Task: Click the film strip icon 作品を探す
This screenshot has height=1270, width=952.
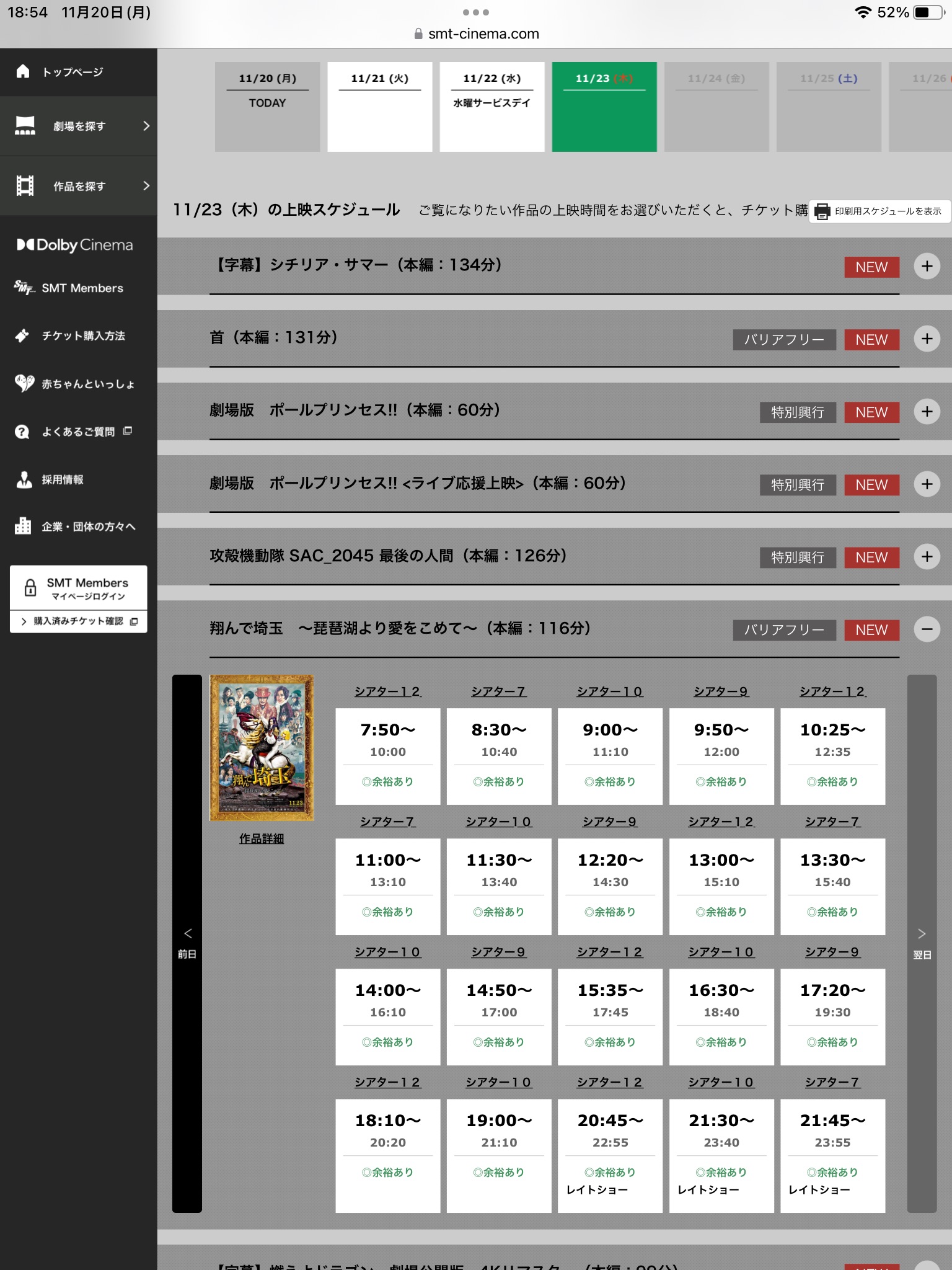Action: click(x=25, y=186)
